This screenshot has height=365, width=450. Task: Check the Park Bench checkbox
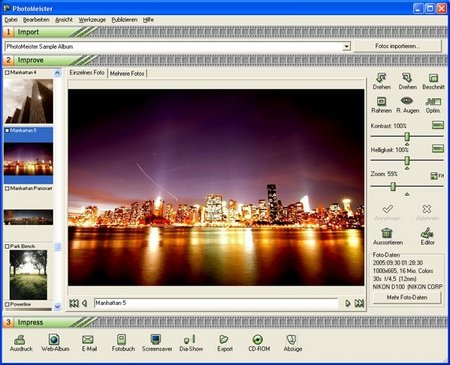coord(7,246)
